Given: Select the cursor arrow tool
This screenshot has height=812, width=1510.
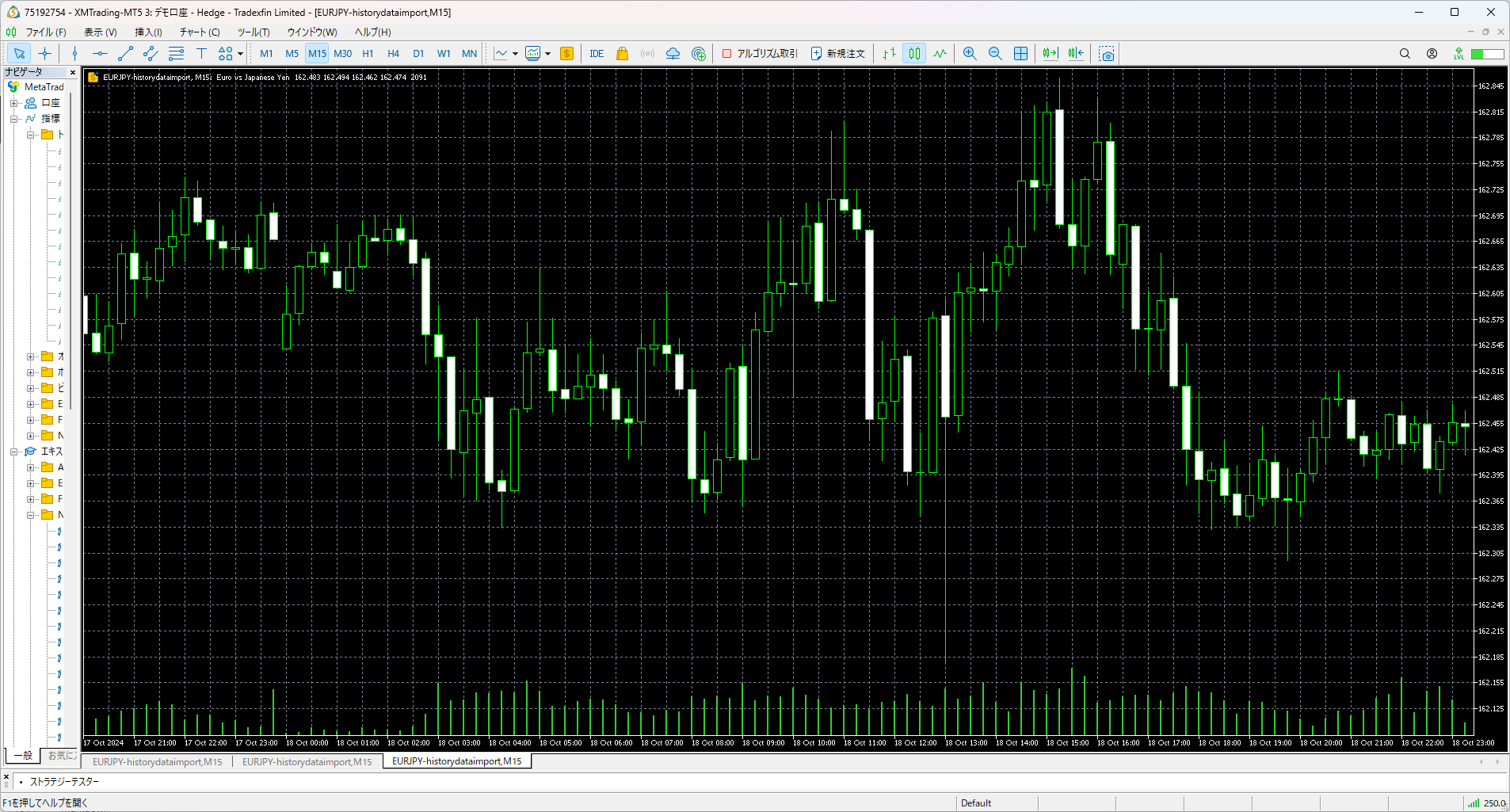Looking at the screenshot, I should click(x=19, y=53).
